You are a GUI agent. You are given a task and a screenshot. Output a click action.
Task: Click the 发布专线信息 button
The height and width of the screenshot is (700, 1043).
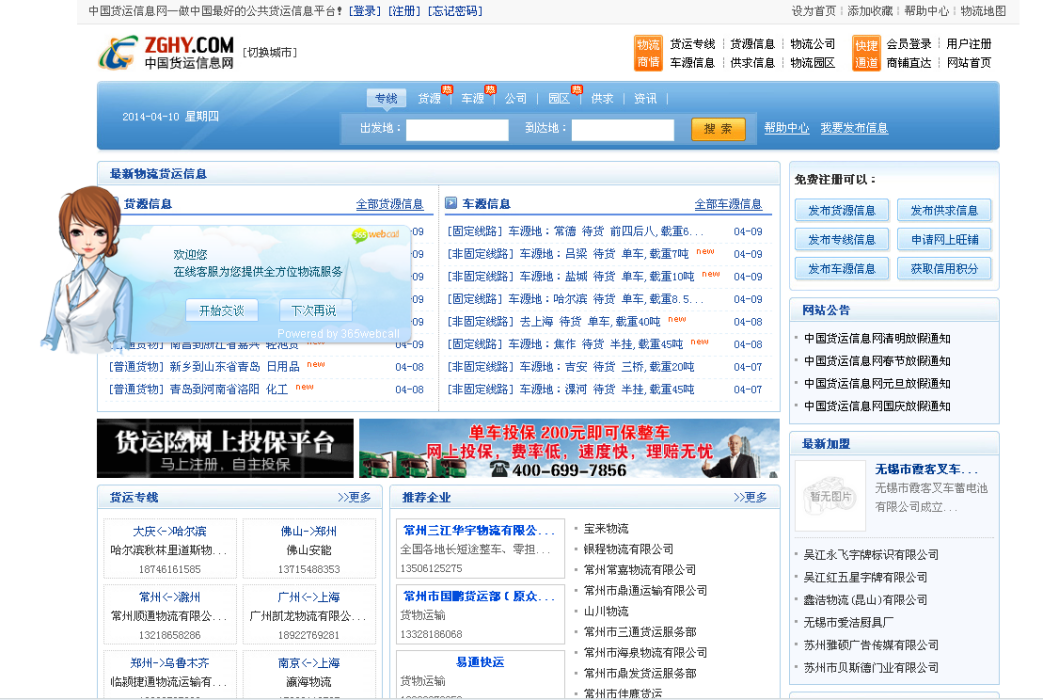(841, 240)
